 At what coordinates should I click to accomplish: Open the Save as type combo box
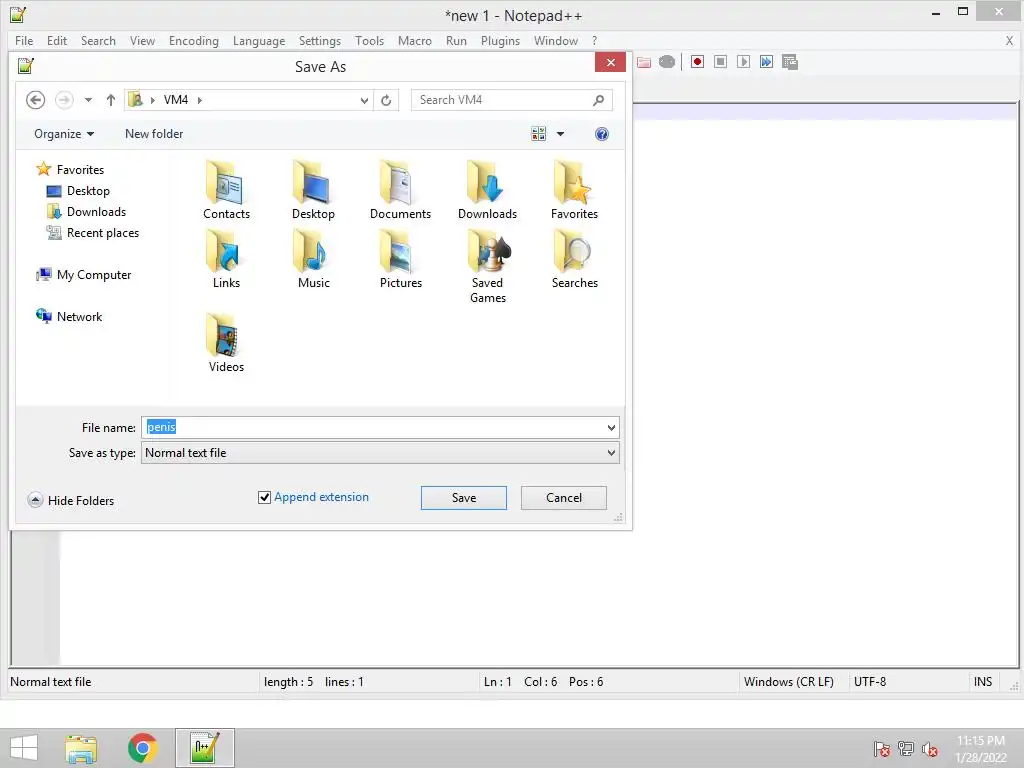coord(380,453)
